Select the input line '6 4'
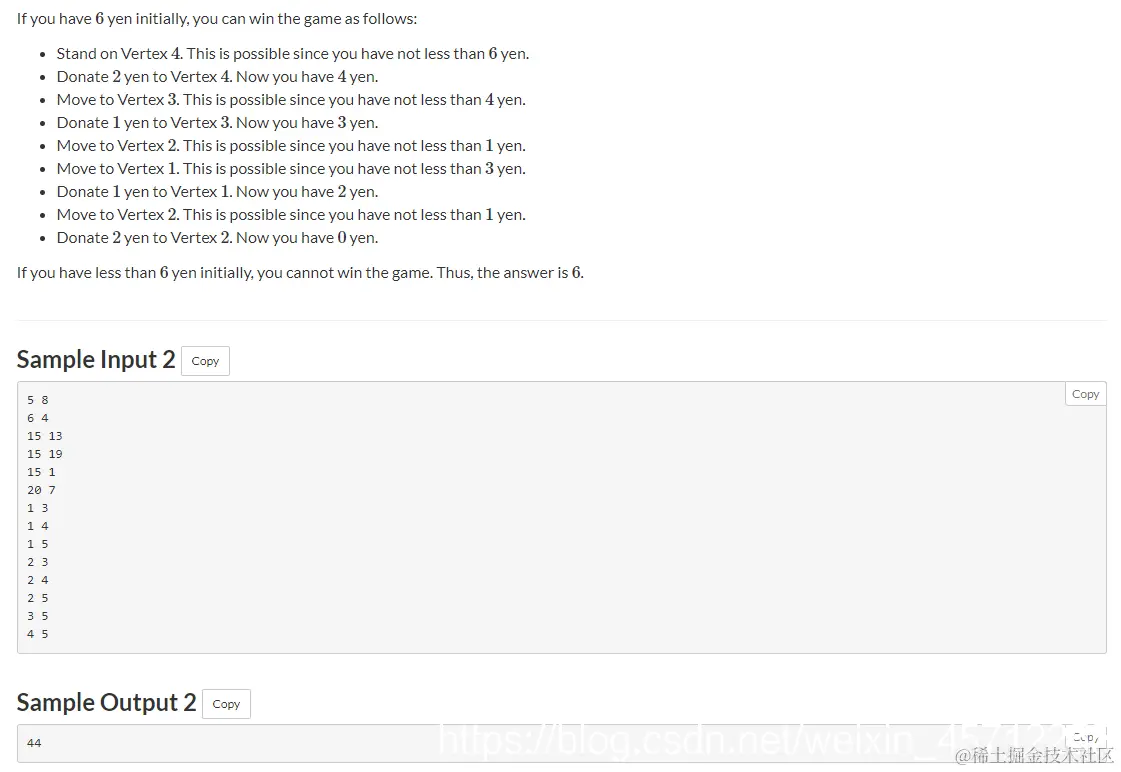 click(38, 418)
